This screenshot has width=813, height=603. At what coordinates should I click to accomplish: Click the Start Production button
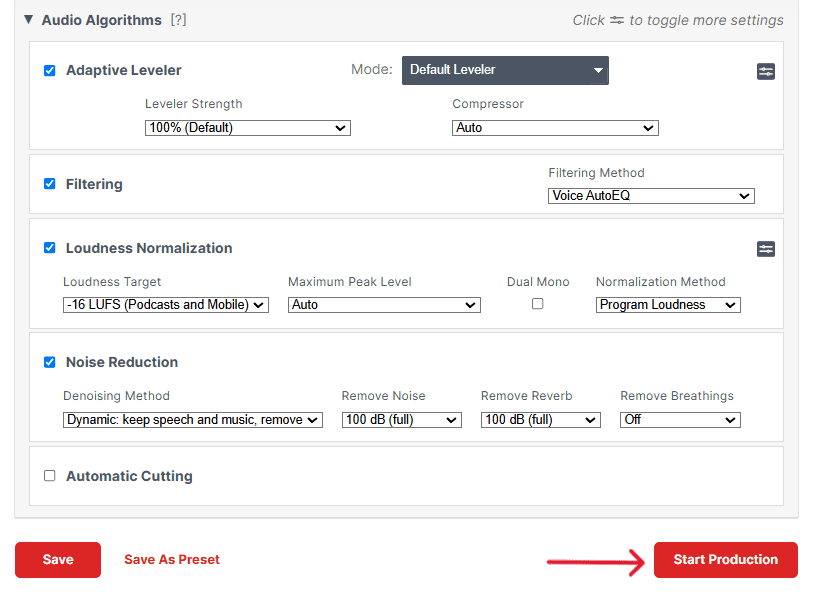(725, 559)
